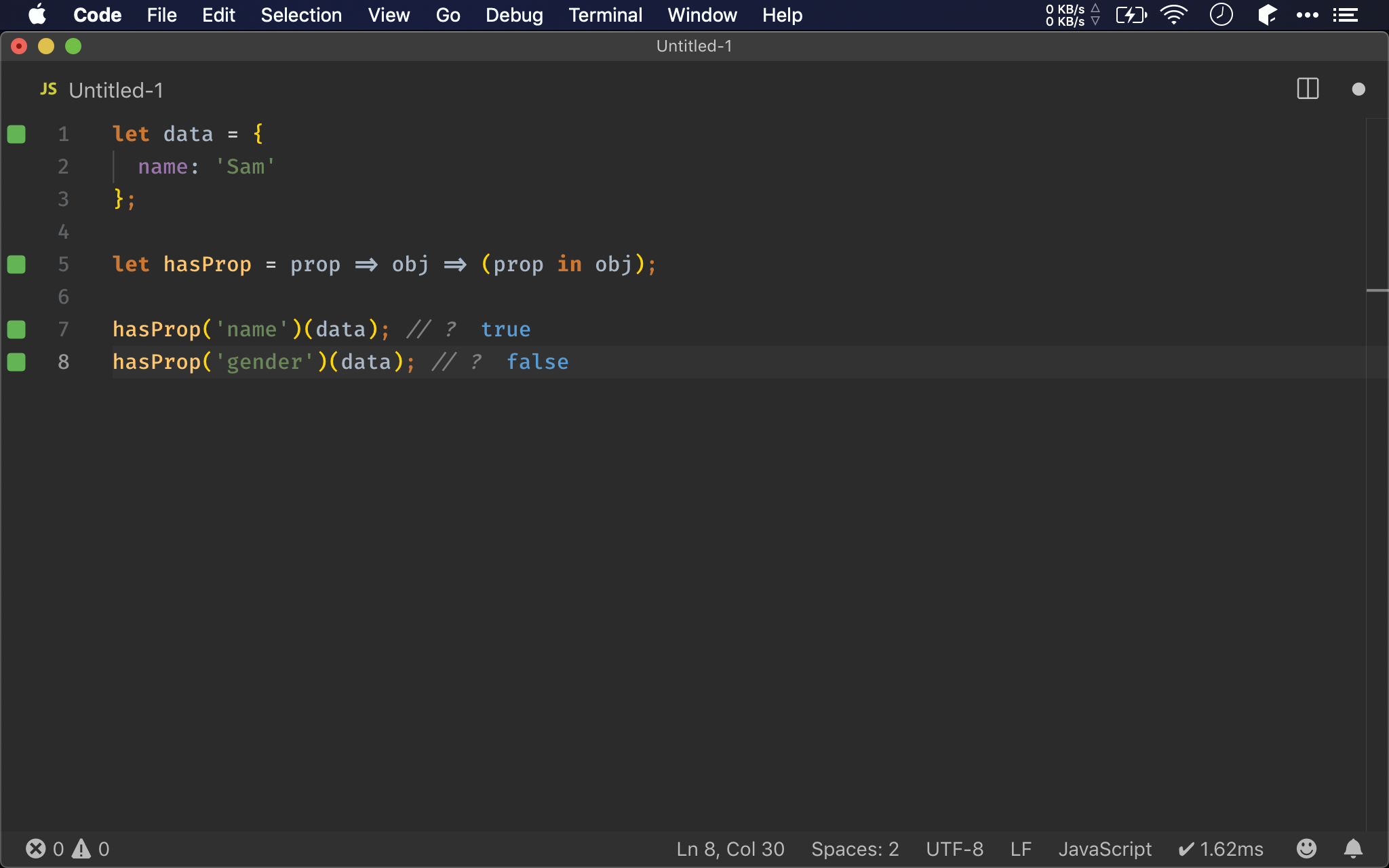
Task: Click the 'Sam' string on line 2
Action: (x=245, y=167)
